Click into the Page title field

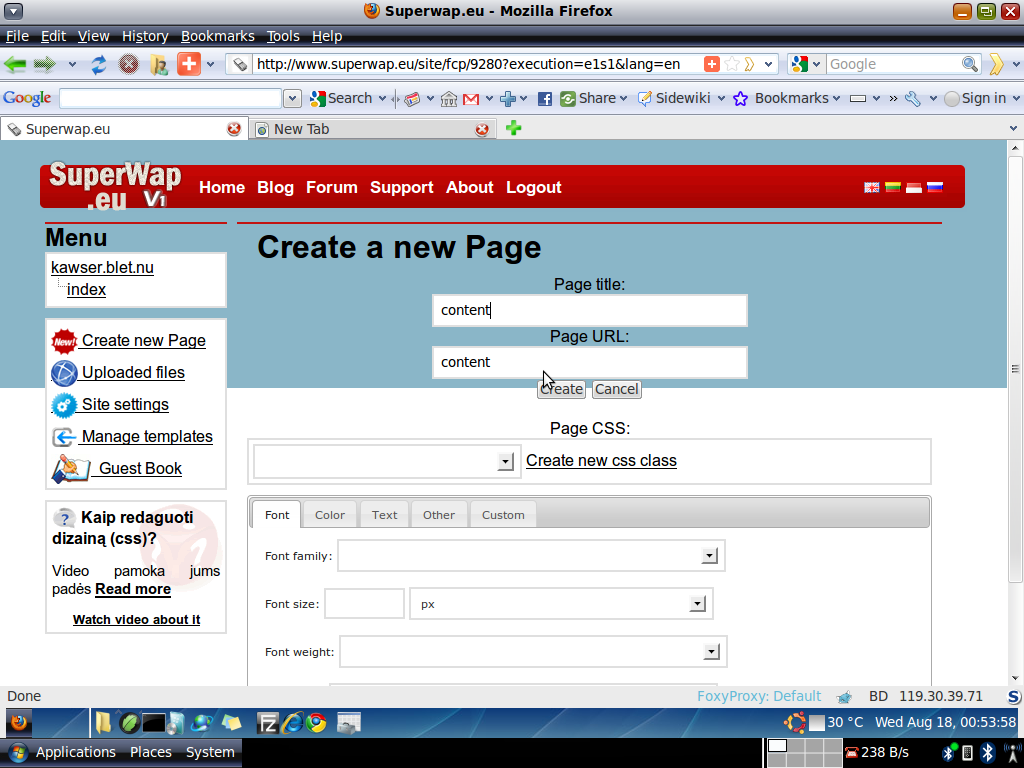[590, 310]
